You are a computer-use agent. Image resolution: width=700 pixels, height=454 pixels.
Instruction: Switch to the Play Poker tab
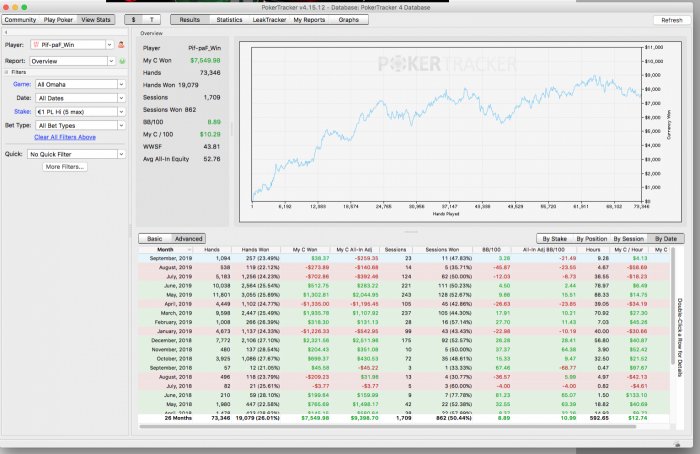(58, 20)
